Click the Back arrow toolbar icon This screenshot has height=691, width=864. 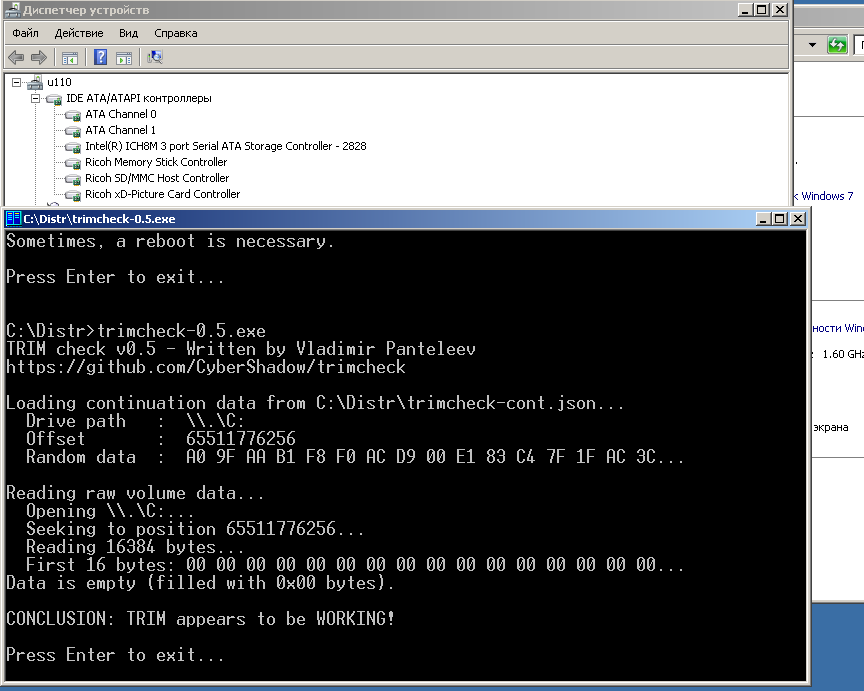click(x=16, y=57)
